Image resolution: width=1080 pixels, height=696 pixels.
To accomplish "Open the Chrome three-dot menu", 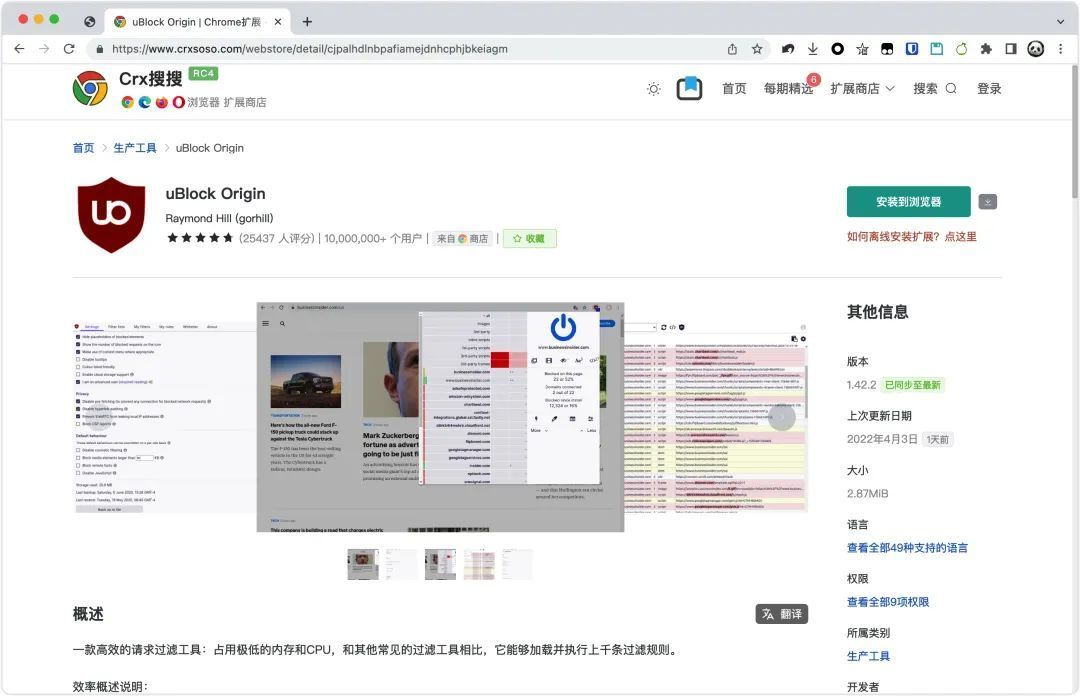I will 1061,49.
